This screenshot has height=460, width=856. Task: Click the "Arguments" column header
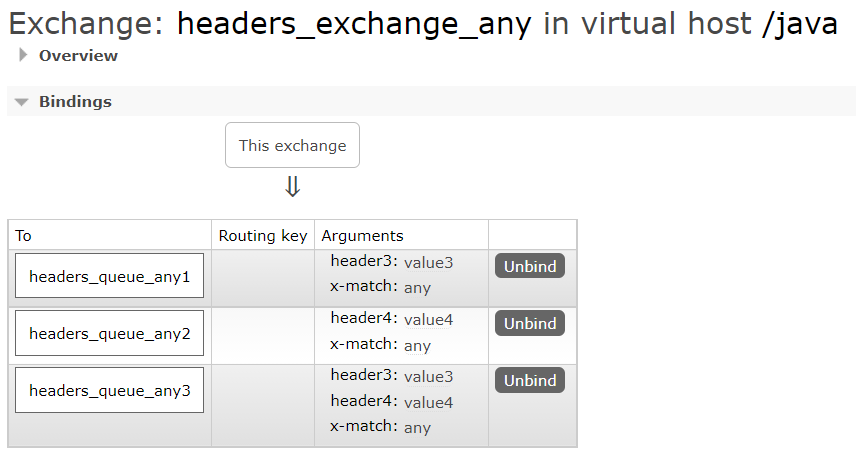362,236
